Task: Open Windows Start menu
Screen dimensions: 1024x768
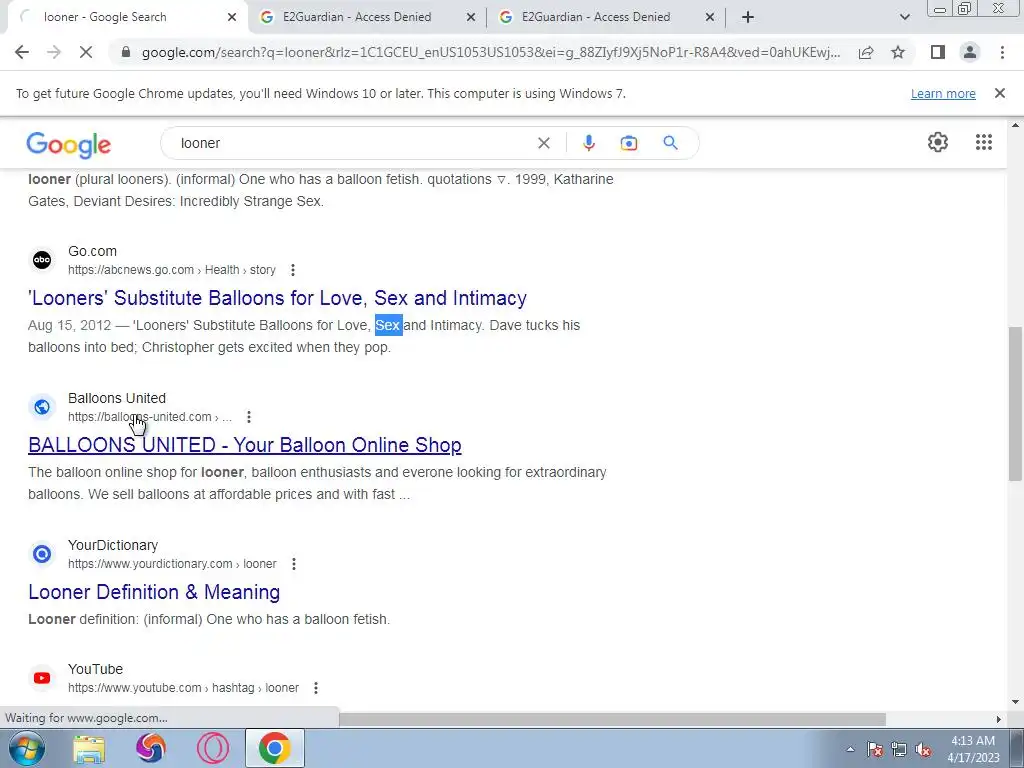Action: pos(26,748)
